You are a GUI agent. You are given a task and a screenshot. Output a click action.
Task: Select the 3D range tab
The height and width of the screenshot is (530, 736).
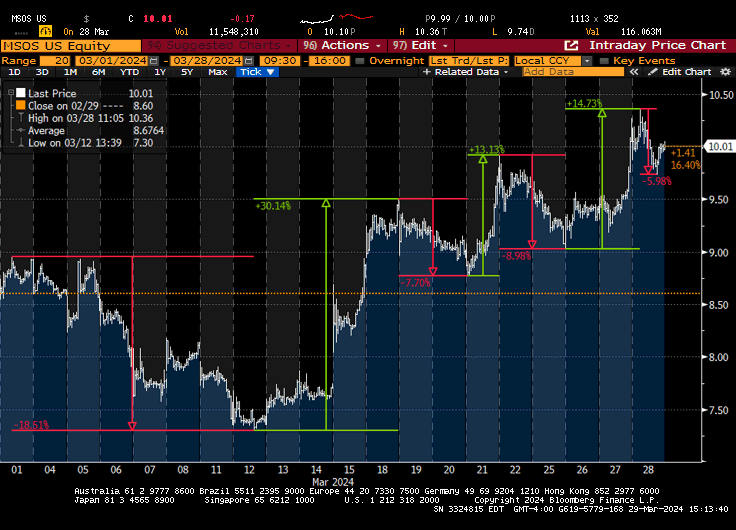(42, 72)
